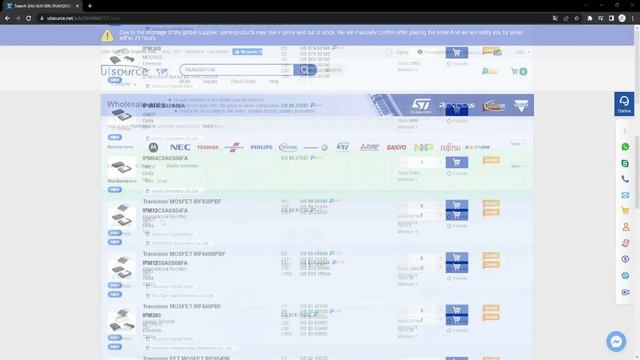Click the email envelope icon in sidebar
The image size is (640, 360).
625,195
